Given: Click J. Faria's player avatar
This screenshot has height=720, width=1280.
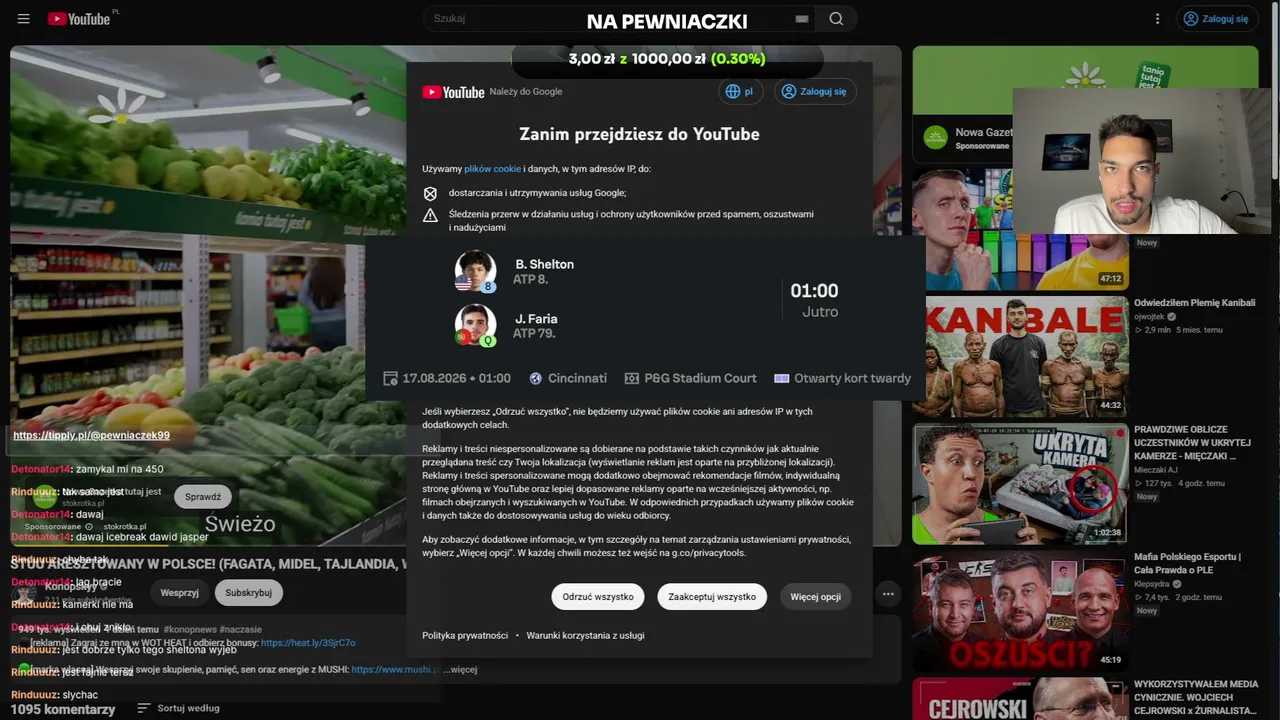Looking at the screenshot, I should [x=475, y=325].
